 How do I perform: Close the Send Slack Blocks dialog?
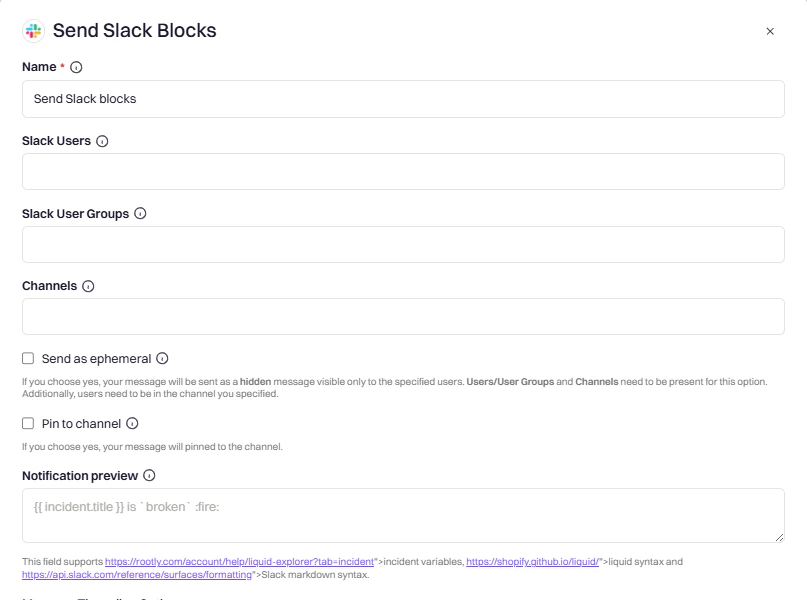tap(769, 31)
